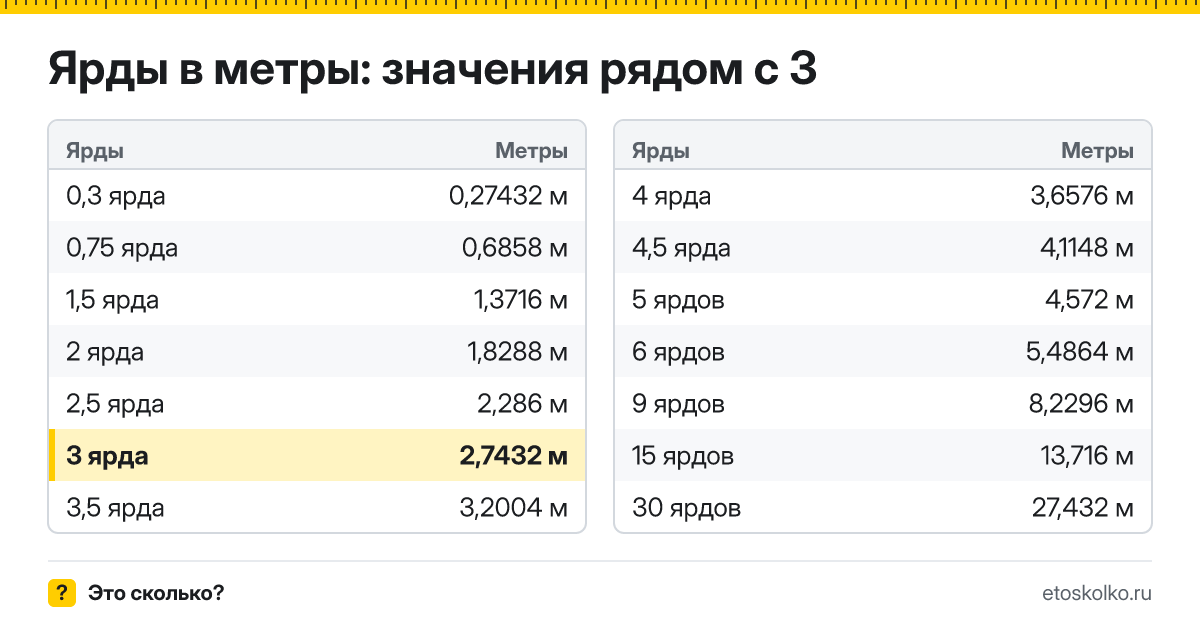1200x625 pixels.
Task: Select the '0,3 ярда' cell
Action: tap(116, 196)
